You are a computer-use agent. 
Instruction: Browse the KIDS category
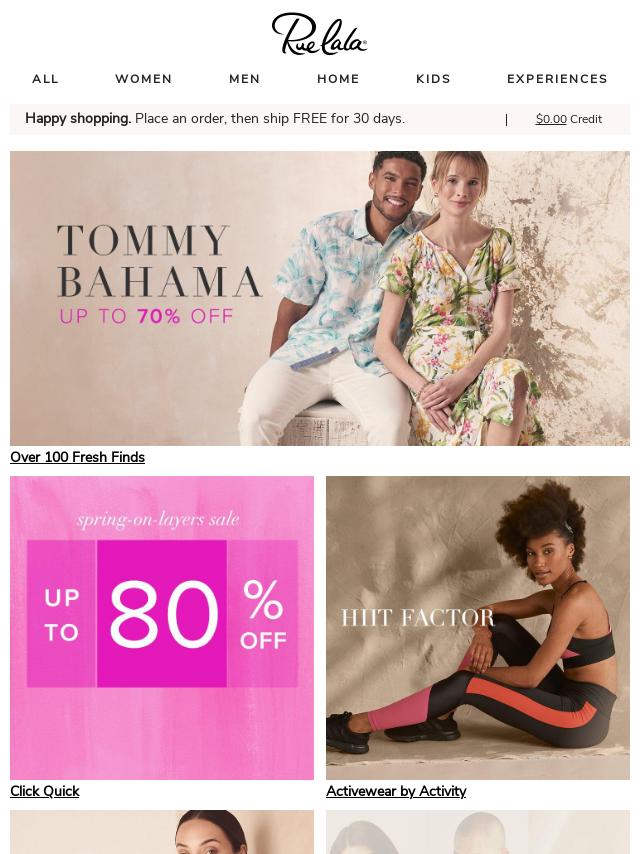[x=434, y=79]
